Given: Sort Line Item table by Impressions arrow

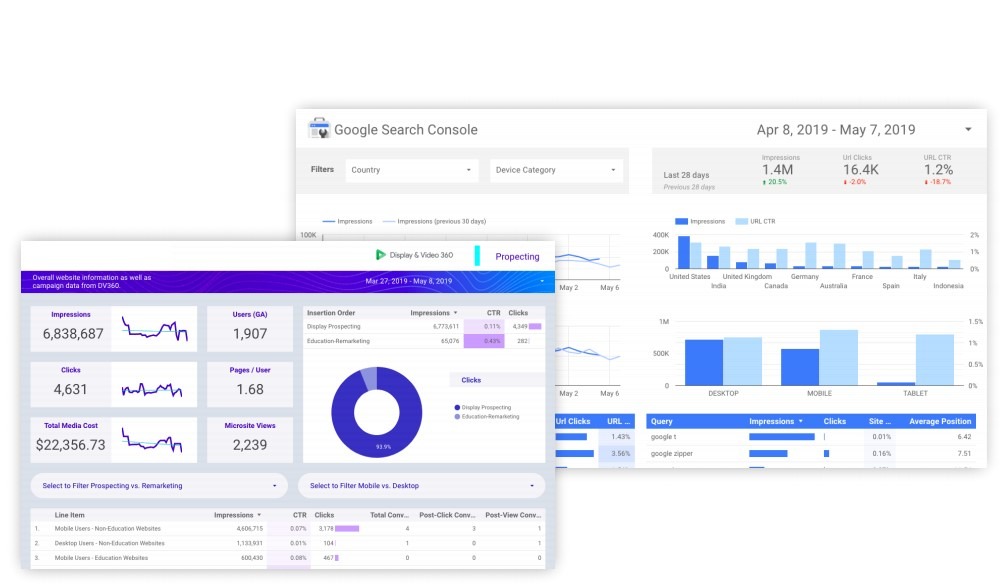Looking at the screenshot, I should pos(259,515).
